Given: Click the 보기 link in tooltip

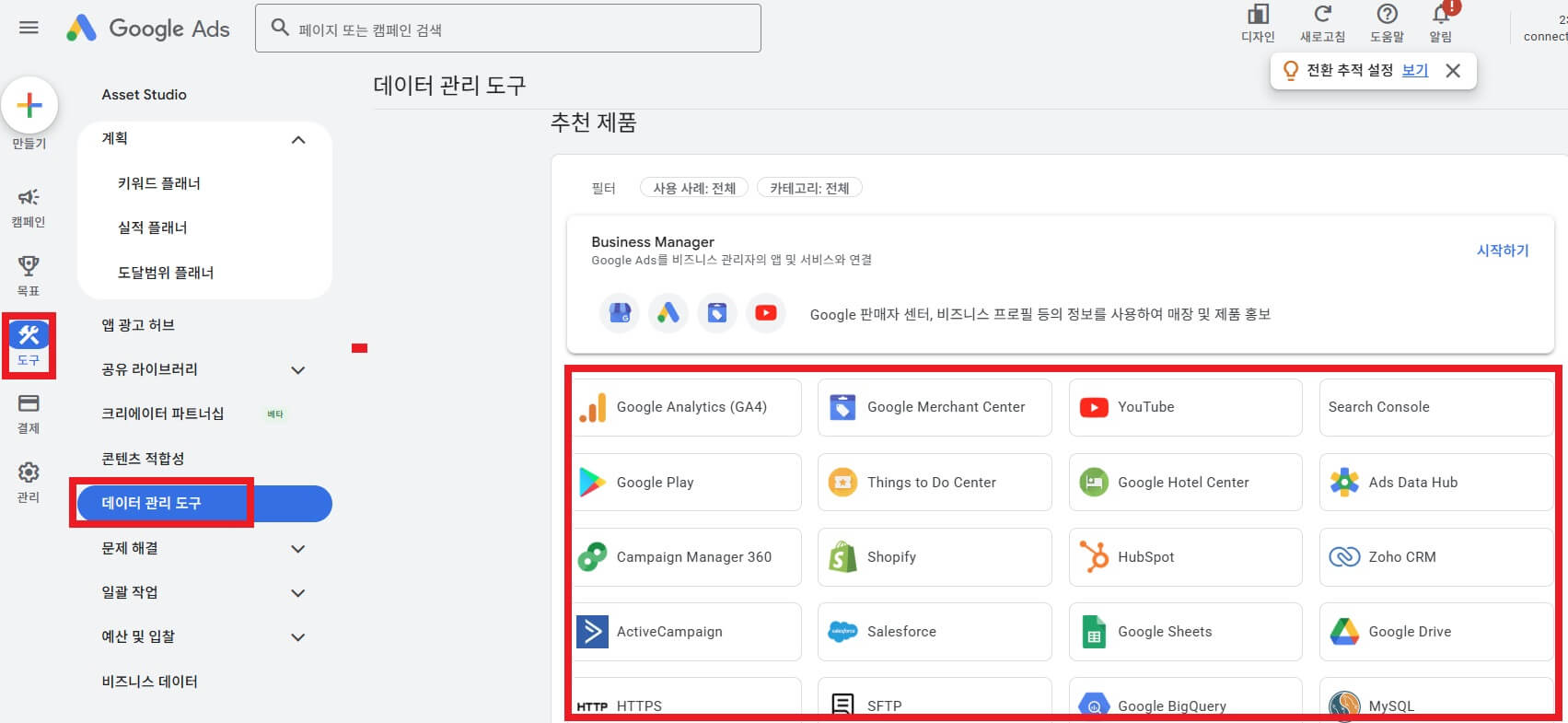Looking at the screenshot, I should click(x=1415, y=70).
